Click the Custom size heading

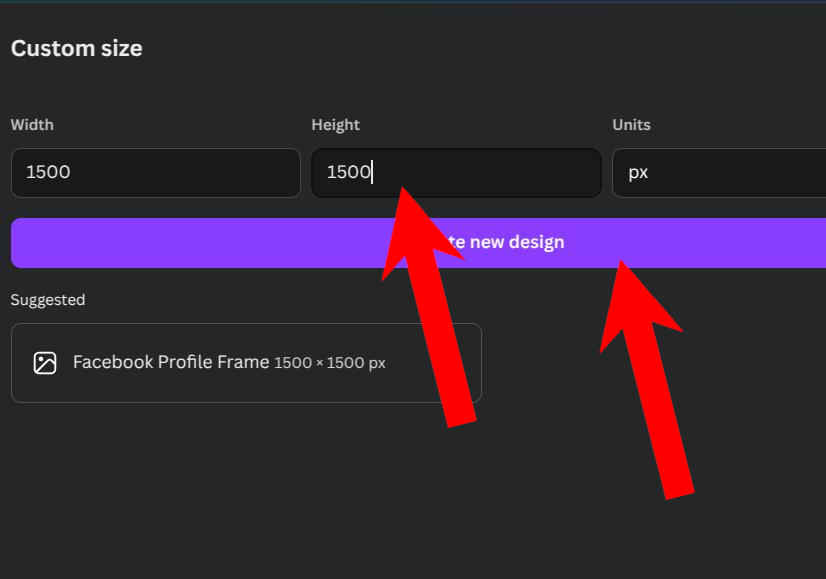(x=76, y=48)
